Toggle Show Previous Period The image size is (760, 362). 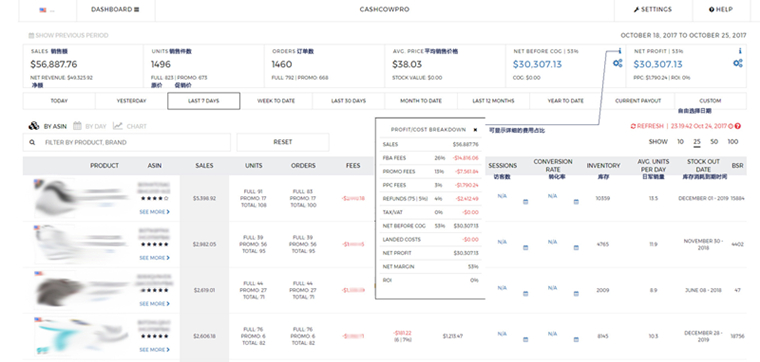[68, 35]
